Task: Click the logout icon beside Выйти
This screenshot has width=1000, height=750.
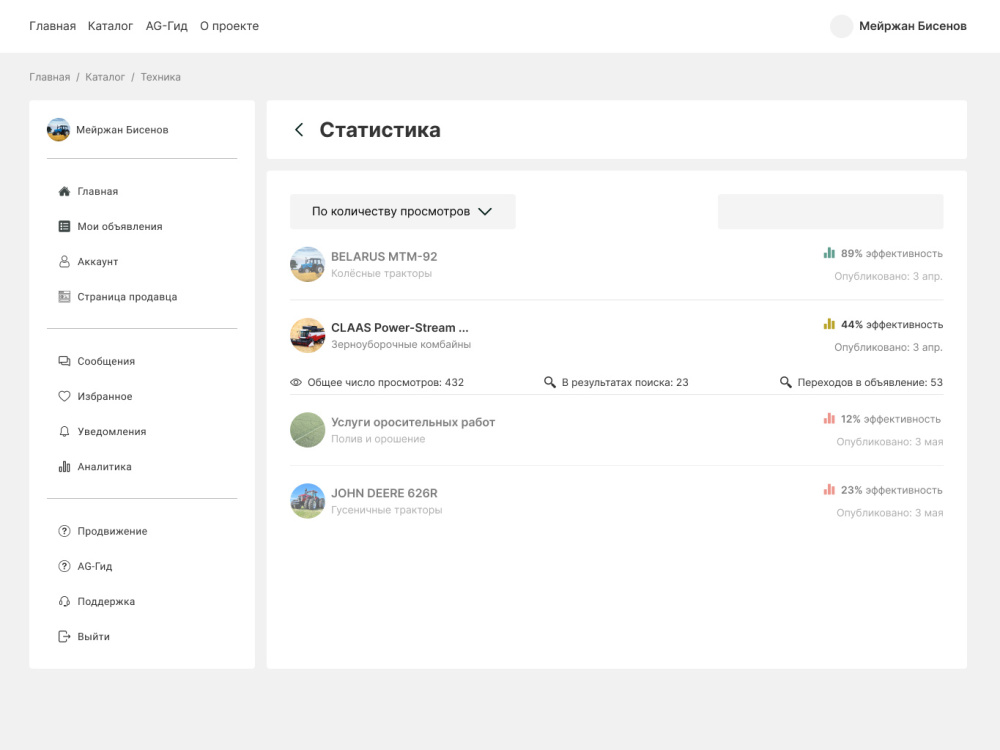Action: 64,636
